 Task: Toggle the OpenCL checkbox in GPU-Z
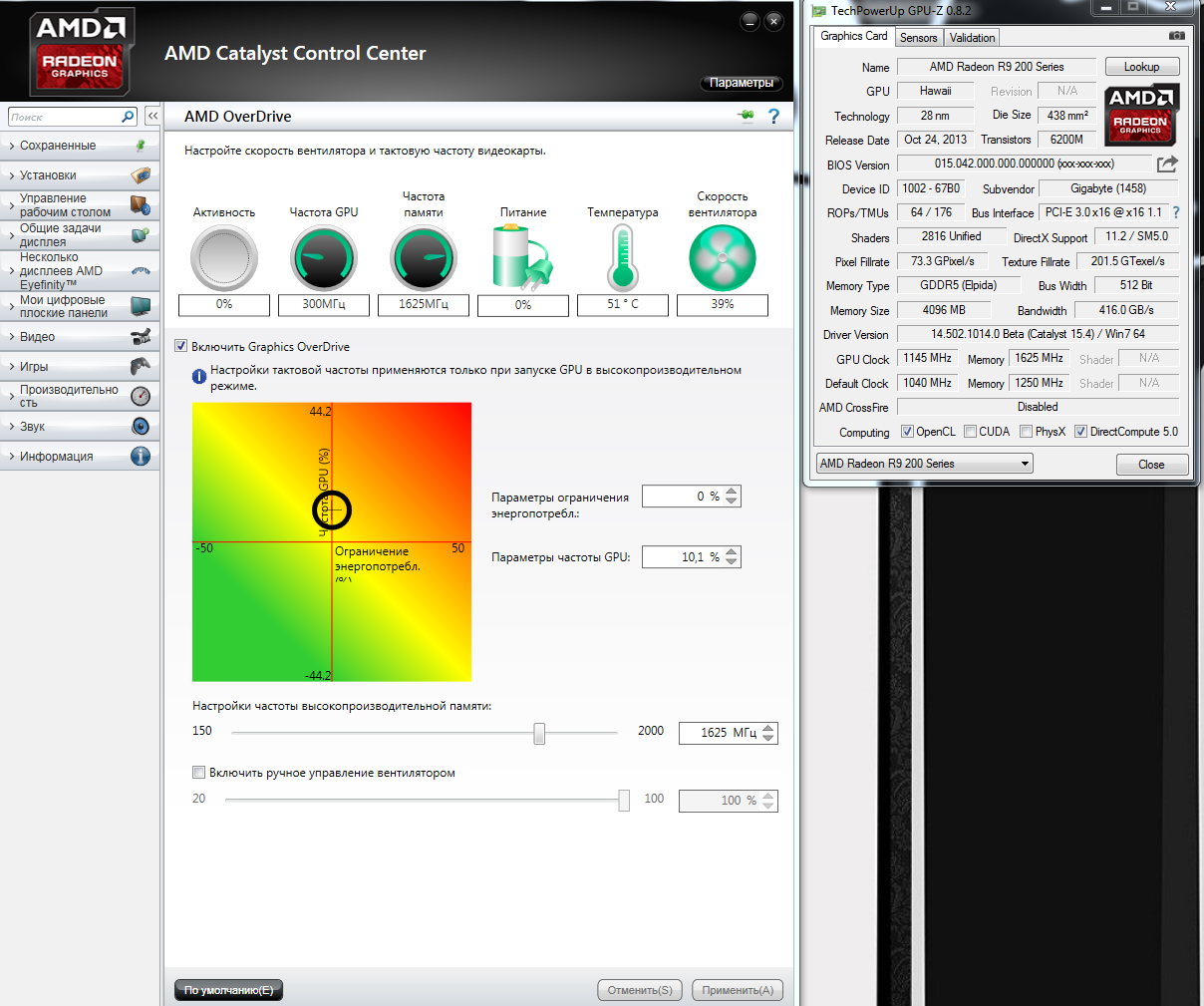point(907,432)
